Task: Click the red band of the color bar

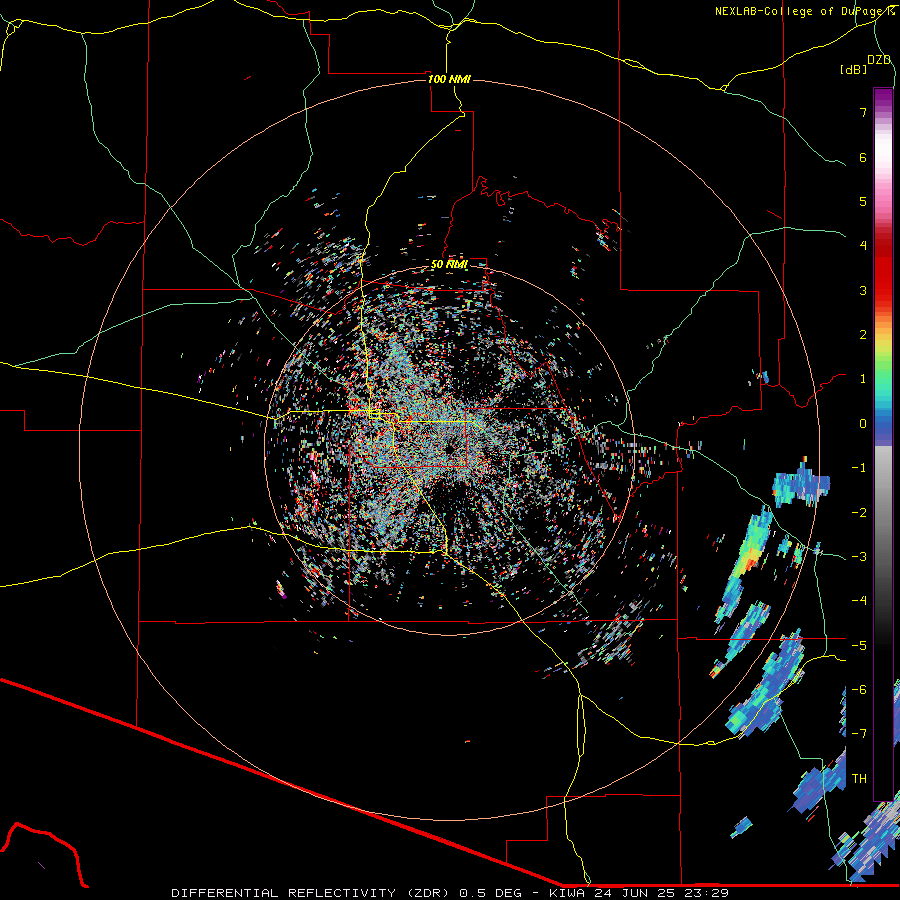Action: pyautogui.click(x=883, y=270)
